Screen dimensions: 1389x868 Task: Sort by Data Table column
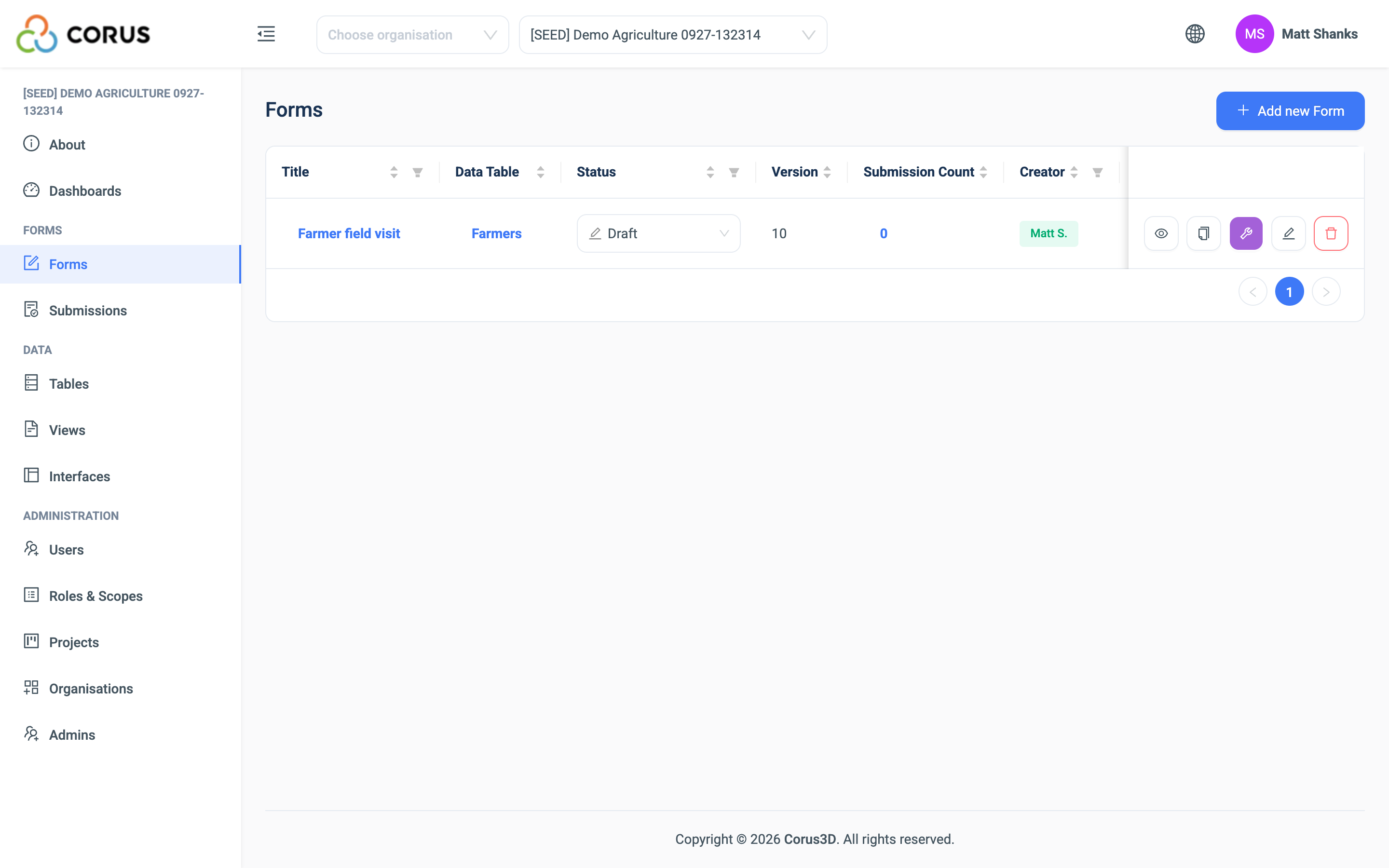tap(540, 172)
